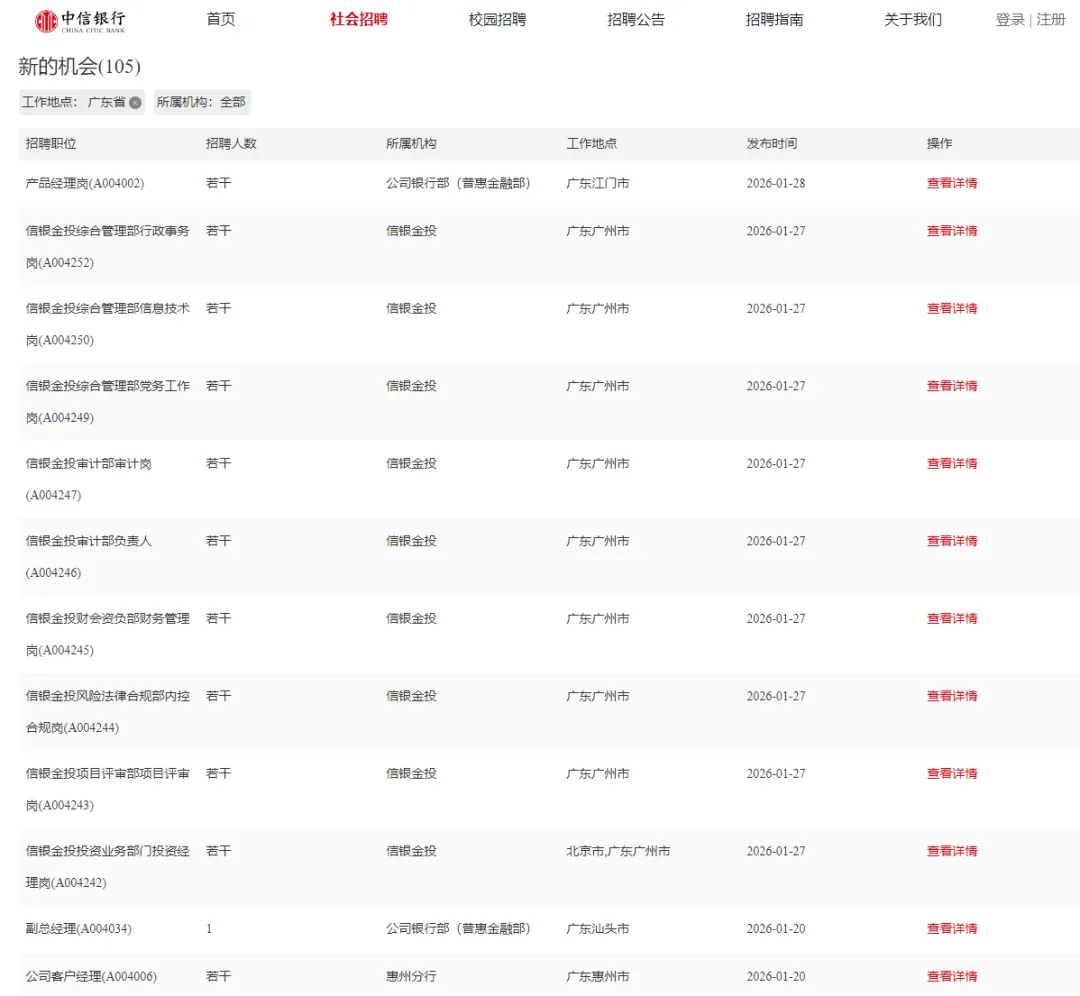This screenshot has width=1080, height=996.
Task: Click the 所属机构 column header
Action: tap(411, 144)
